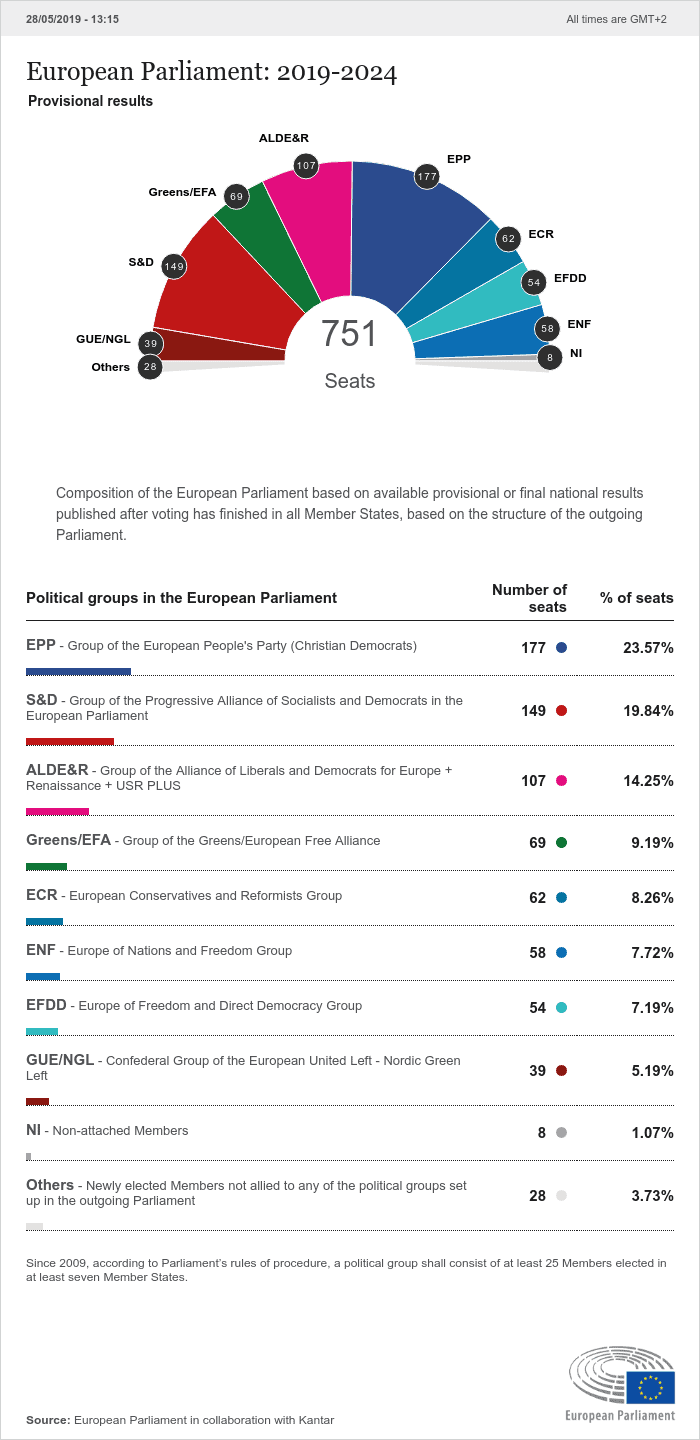Image resolution: width=700 pixels, height=1440 pixels.
Task: Click the red S&D dot in table
Action: (561, 711)
